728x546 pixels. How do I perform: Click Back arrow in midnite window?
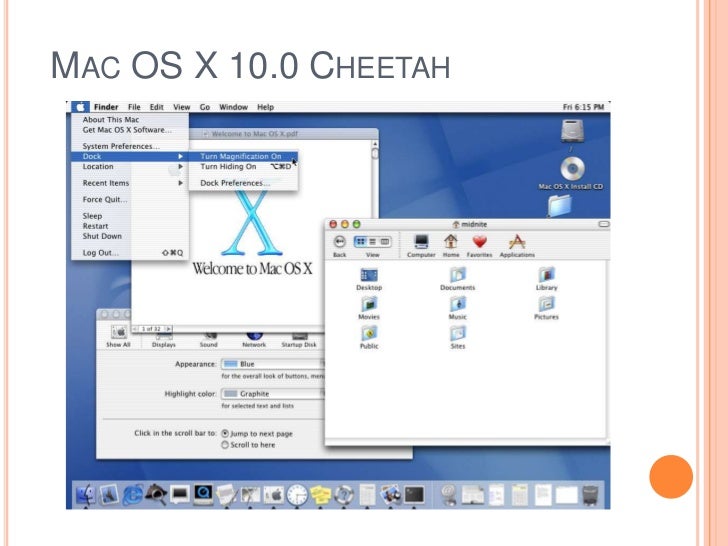tap(339, 241)
